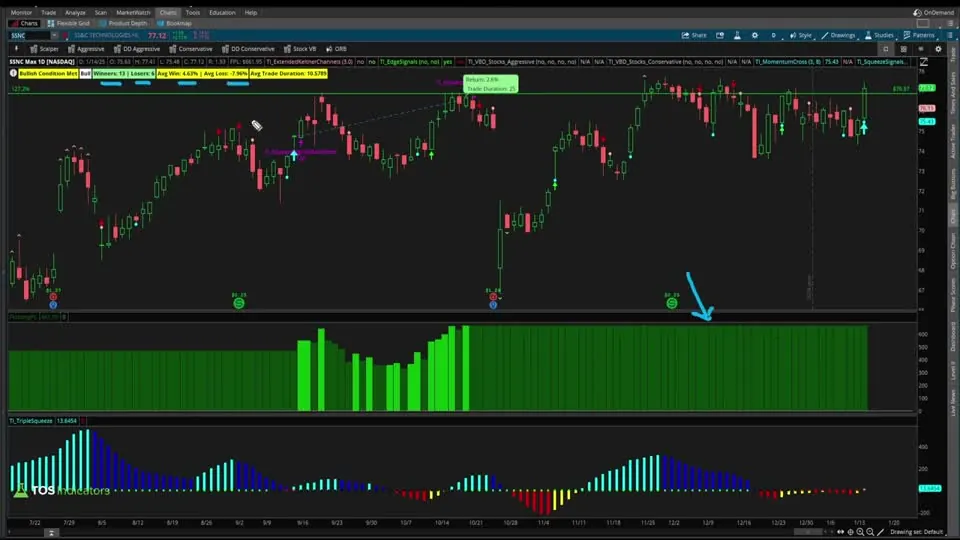Screen dimensions: 960x540
Task: Load the Aggressive chart preset
Action: point(86,49)
